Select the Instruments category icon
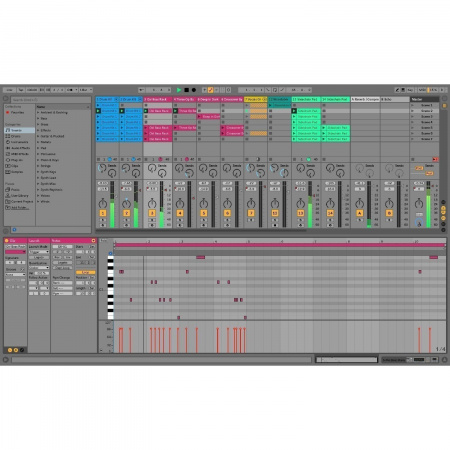Image resolution: width=450 pixels, height=450 pixels. [x=8, y=142]
